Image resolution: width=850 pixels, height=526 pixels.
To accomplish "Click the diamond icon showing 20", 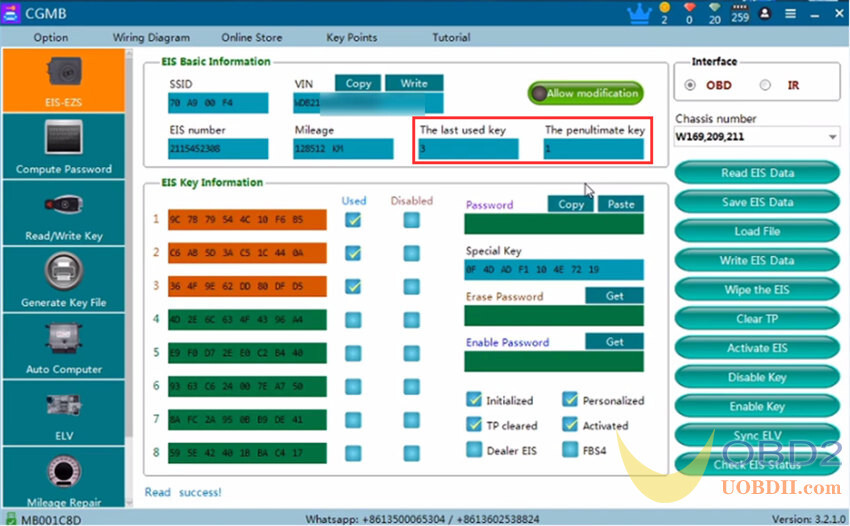I will coord(715,8).
